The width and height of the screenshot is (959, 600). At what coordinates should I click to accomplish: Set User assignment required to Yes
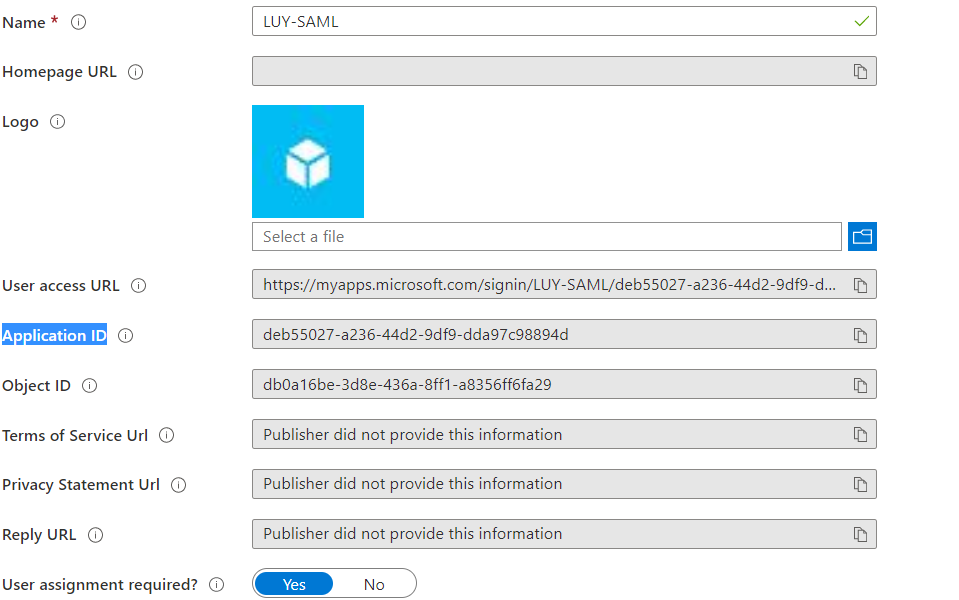(x=294, y=584)
